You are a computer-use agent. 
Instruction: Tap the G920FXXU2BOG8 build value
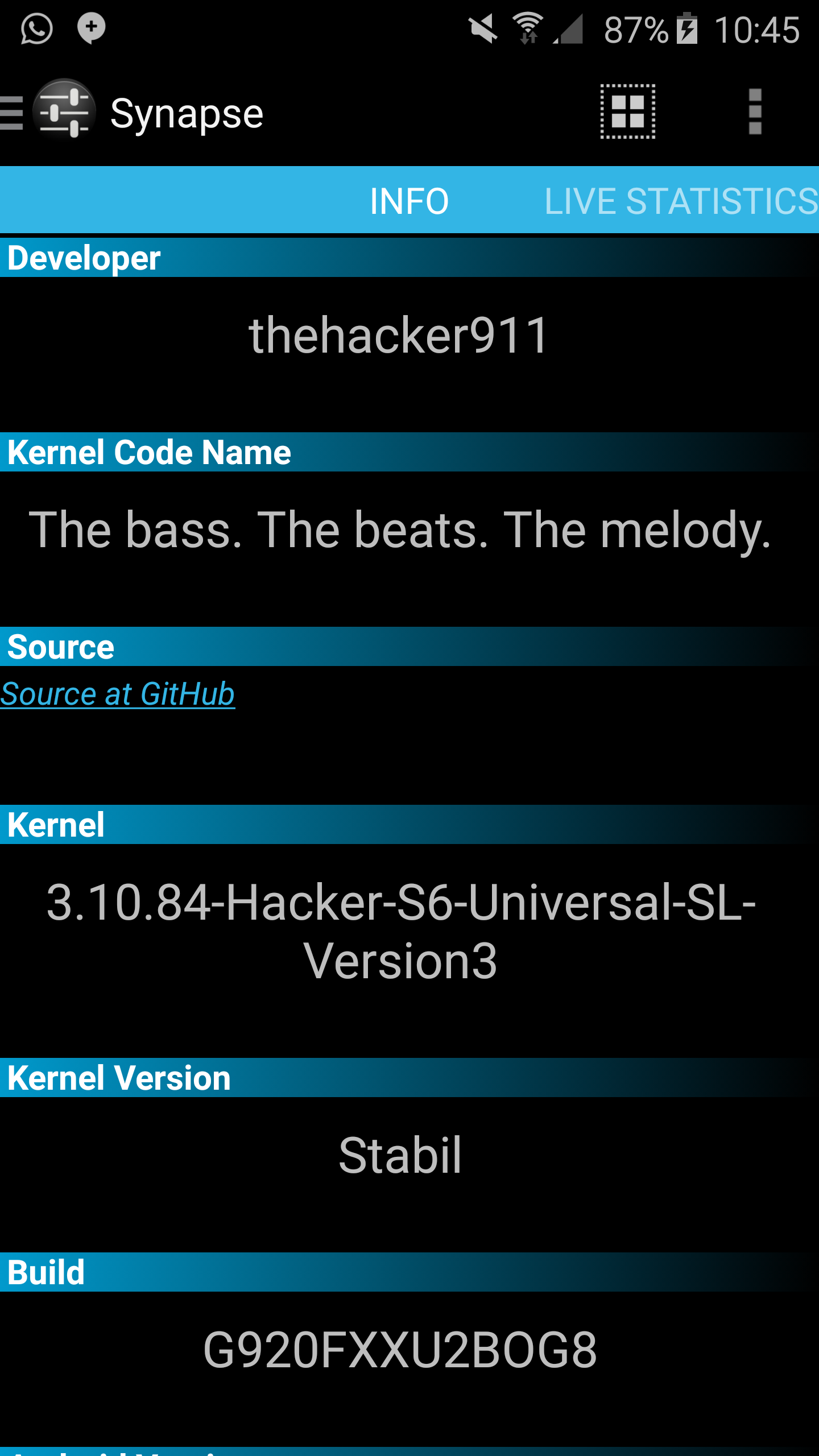coord(400,1350)
